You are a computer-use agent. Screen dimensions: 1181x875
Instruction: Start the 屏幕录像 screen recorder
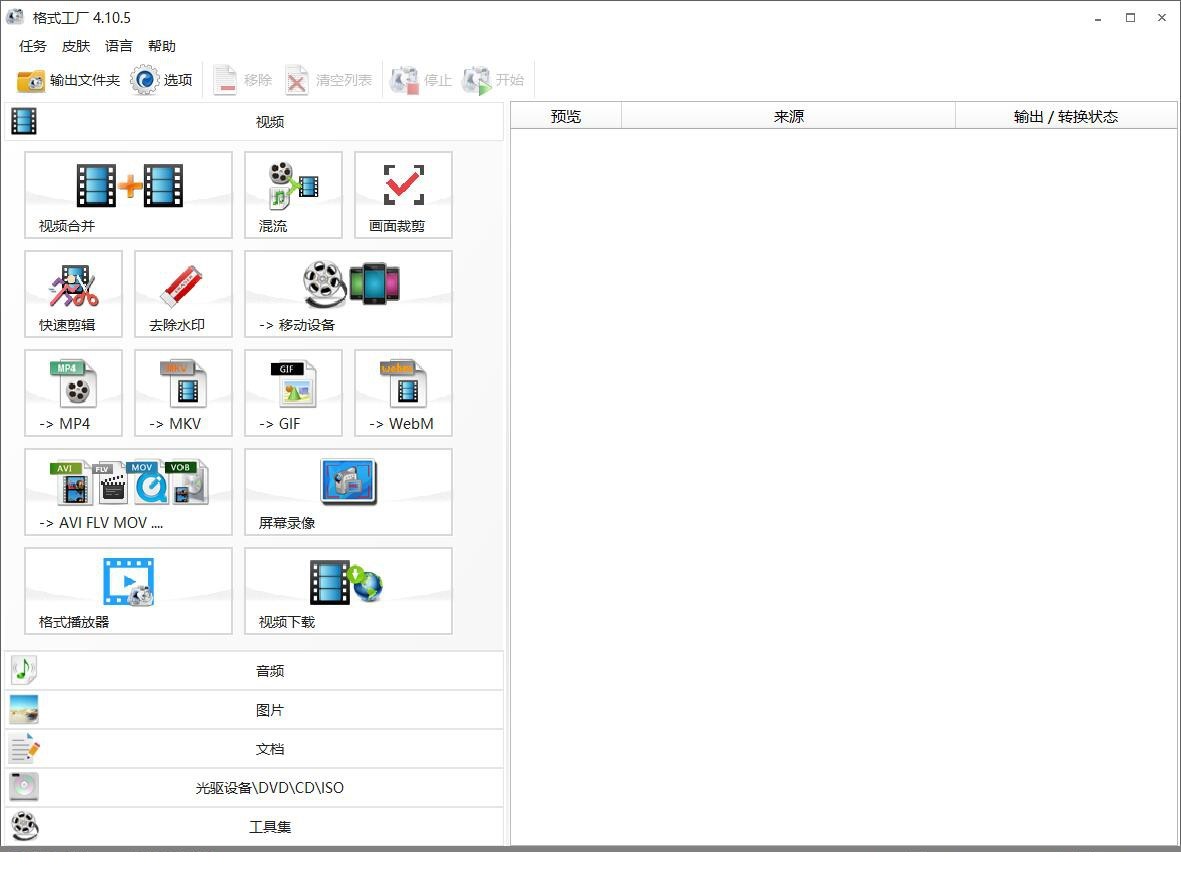[x=348, y=492]
